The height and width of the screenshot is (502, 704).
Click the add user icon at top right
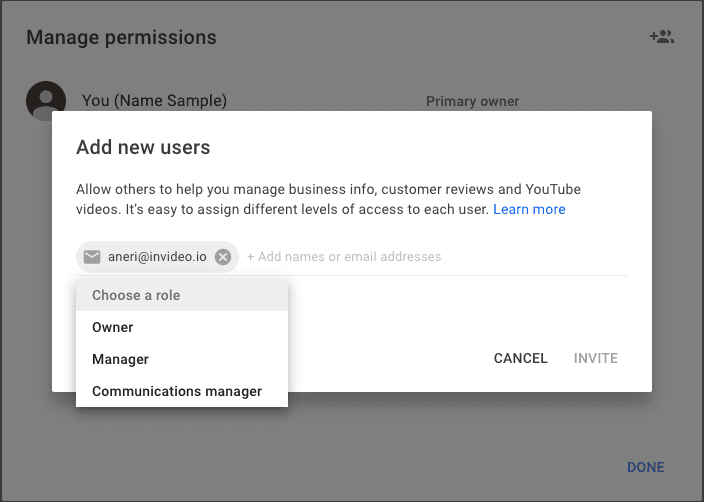(x=661, y=37)
